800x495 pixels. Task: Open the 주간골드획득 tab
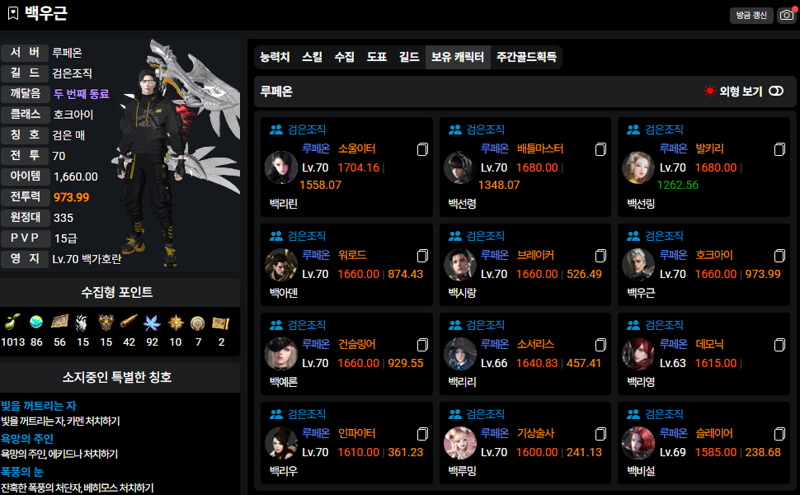click(527, 57)
